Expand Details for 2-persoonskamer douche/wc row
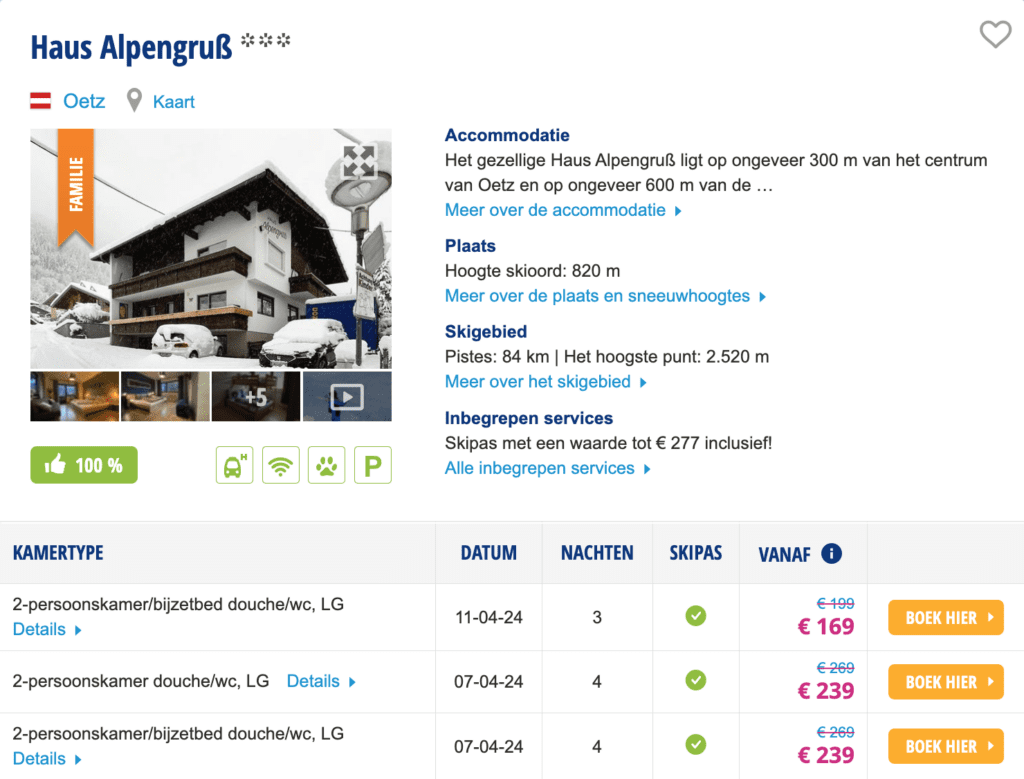Screen dimensions: 1024x779 320,681
